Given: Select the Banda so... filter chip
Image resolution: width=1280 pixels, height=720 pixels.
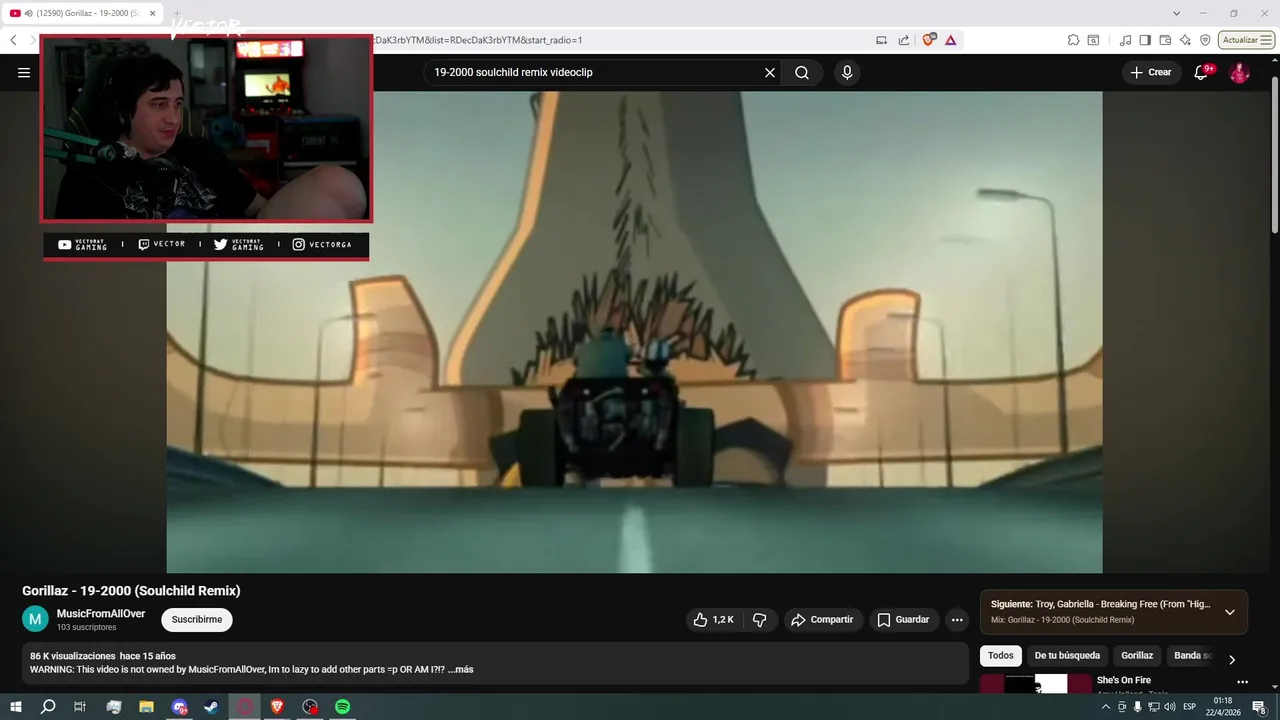Looking at the screenshot, I should point(1191,656).
